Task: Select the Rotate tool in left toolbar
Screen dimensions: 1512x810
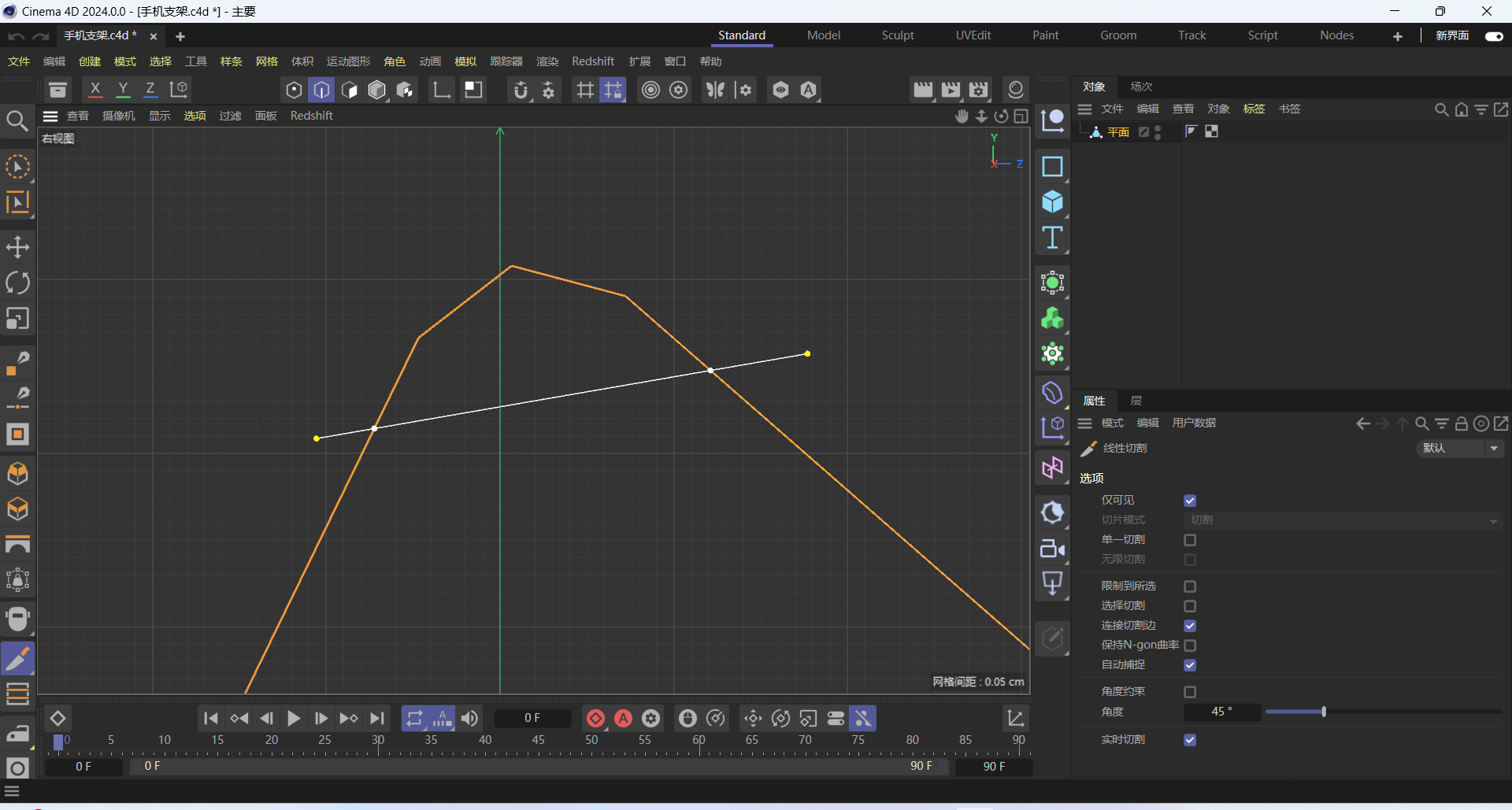Action: pos(17,283)
